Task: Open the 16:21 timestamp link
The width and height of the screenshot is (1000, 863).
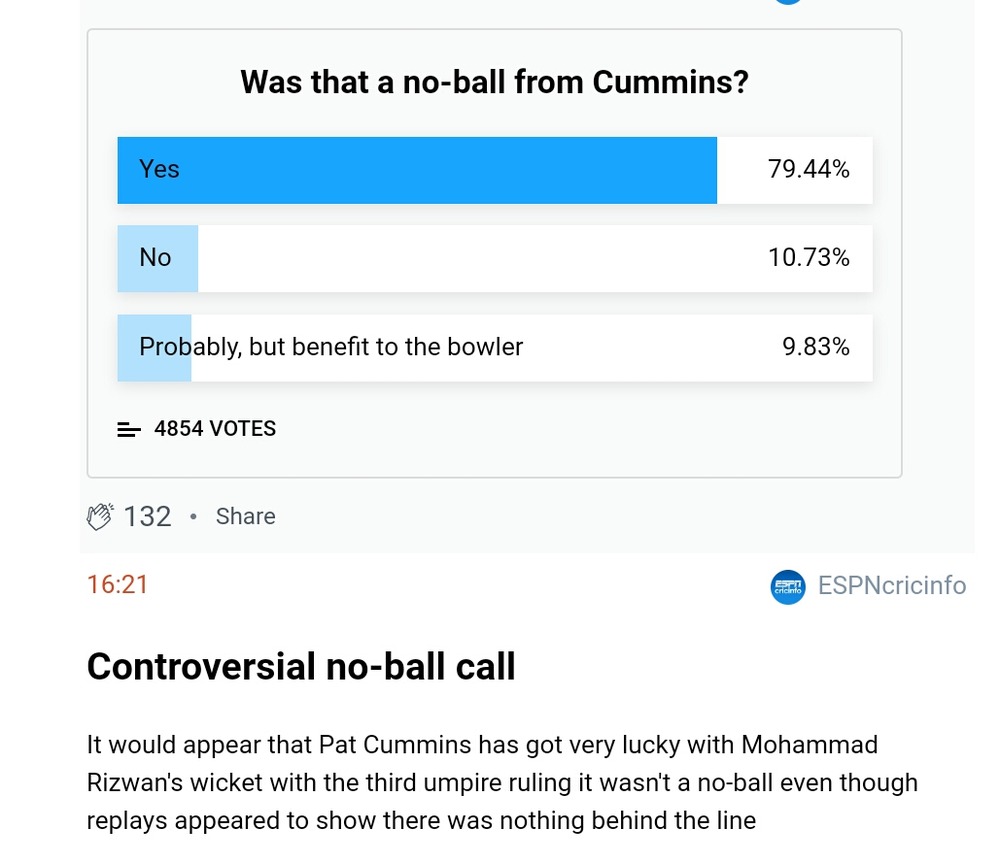Action: click(x=118, y=585)
